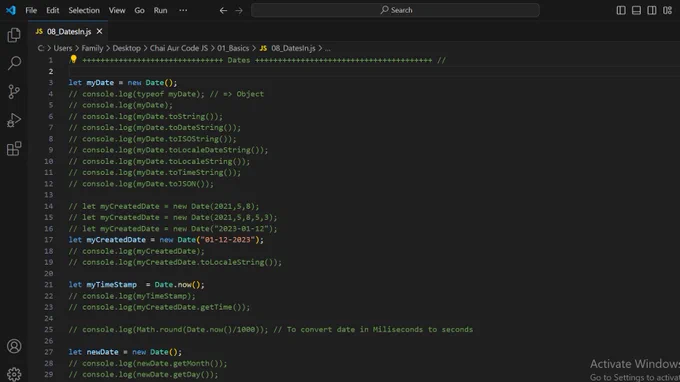Viewport: 680px width, 382px height.
Task: Expand the hidden menus ellipsis
Action: pos(183,10)
